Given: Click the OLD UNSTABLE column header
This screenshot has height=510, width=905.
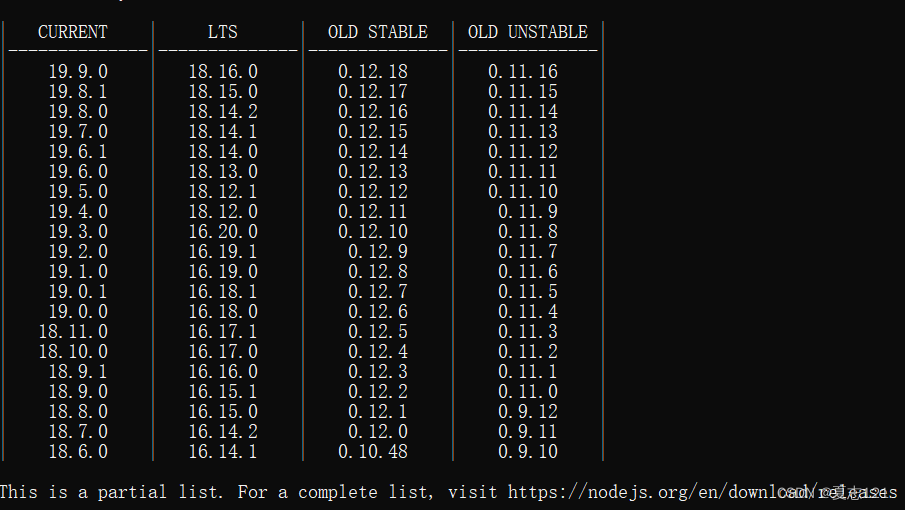Looking at the screenshot, I should click(x=528, y=32).
